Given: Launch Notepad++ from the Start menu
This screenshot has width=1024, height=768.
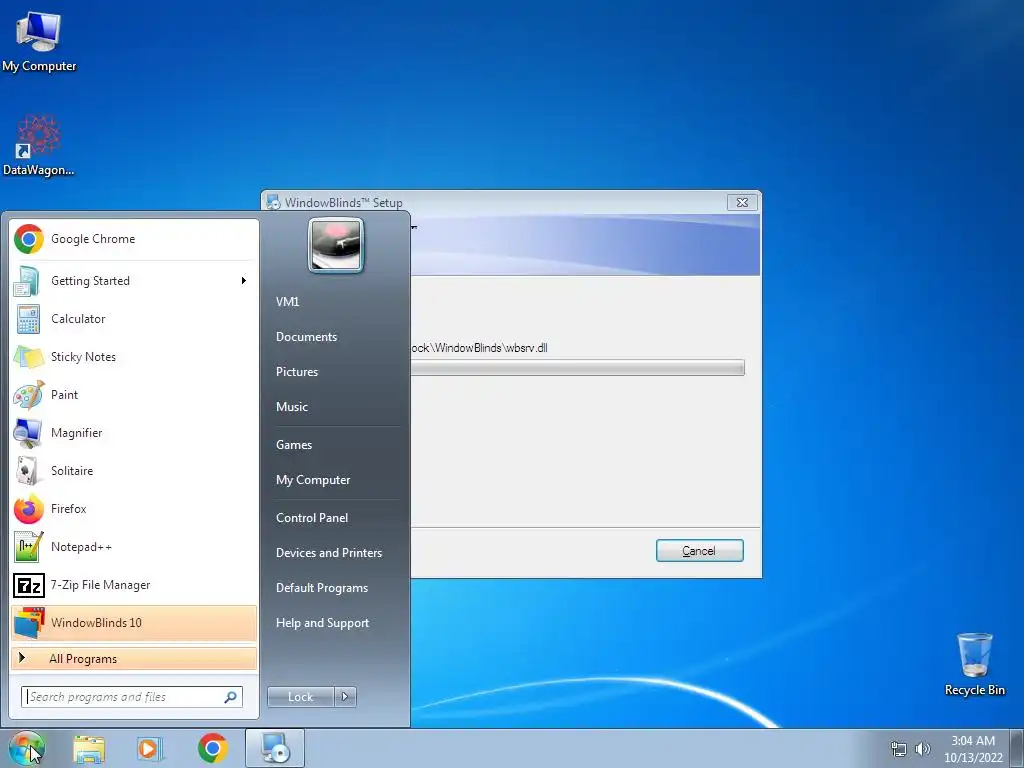Looking at the screenshot, I should 134,547.
